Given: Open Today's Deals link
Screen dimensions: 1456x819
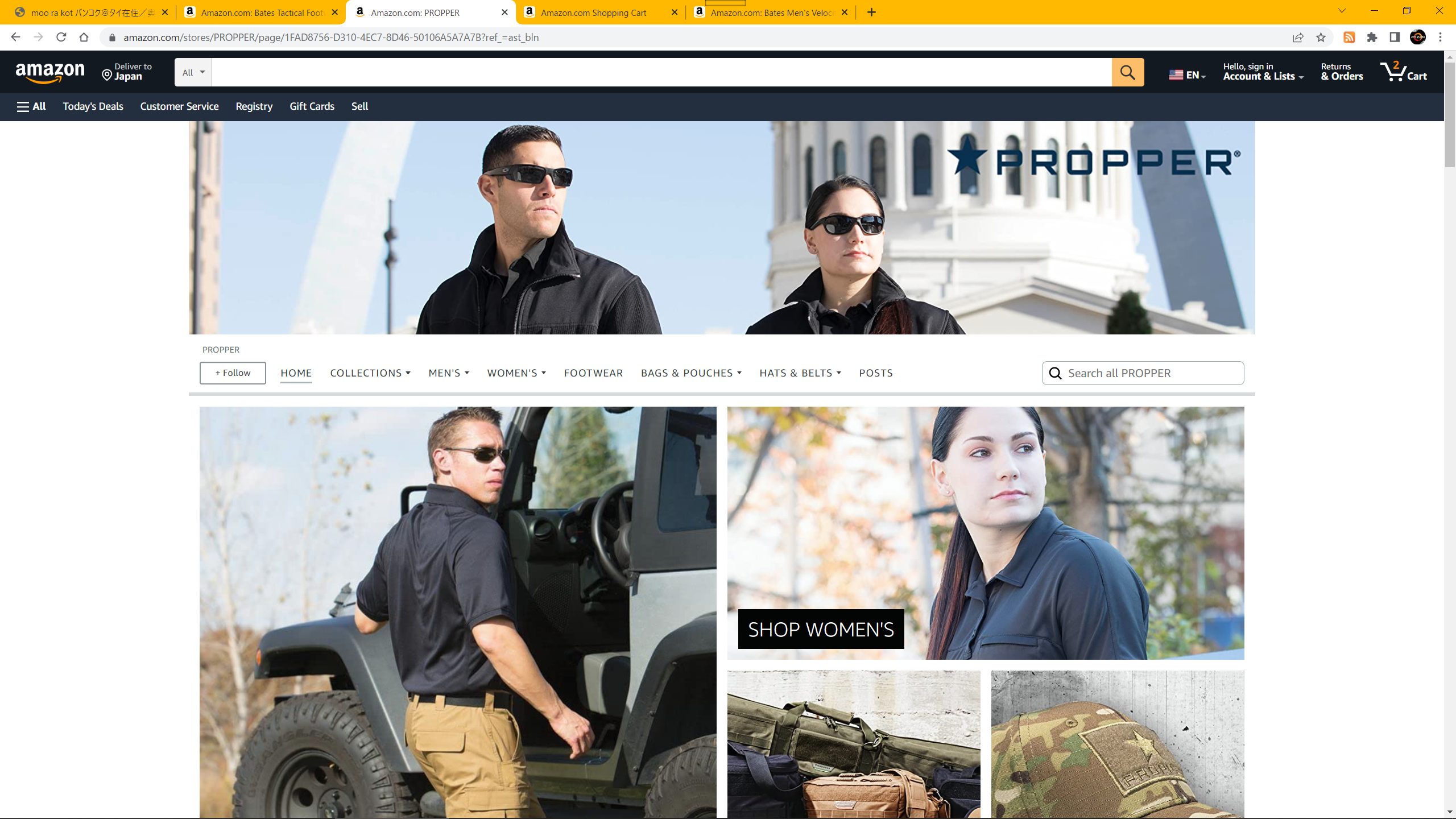Looking at the screenshot, I should click(x=93, y=106).
